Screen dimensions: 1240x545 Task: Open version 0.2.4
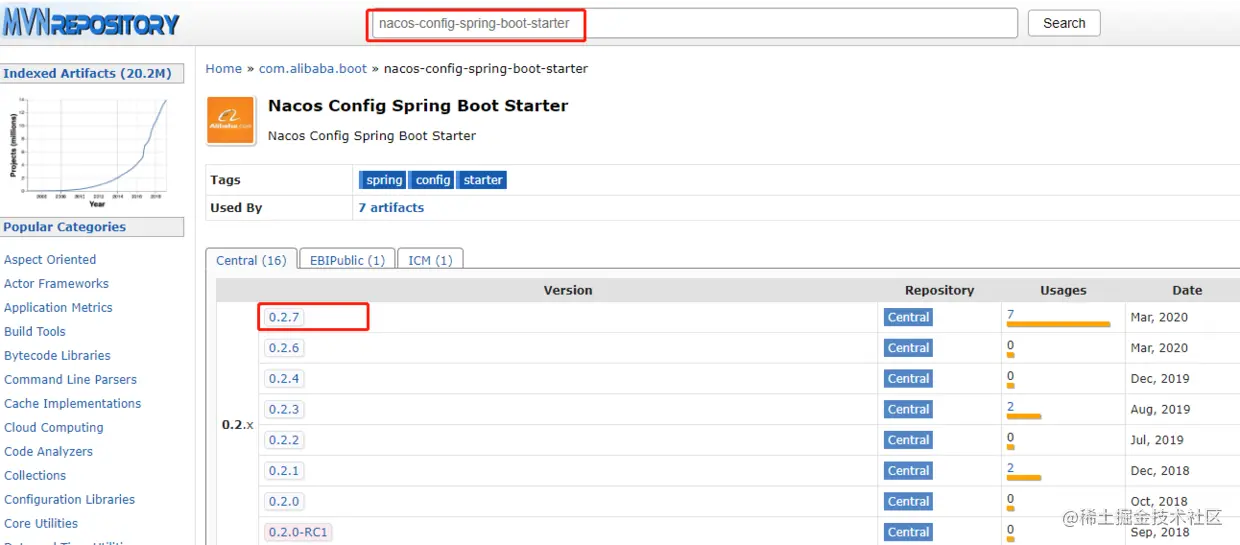284,379
